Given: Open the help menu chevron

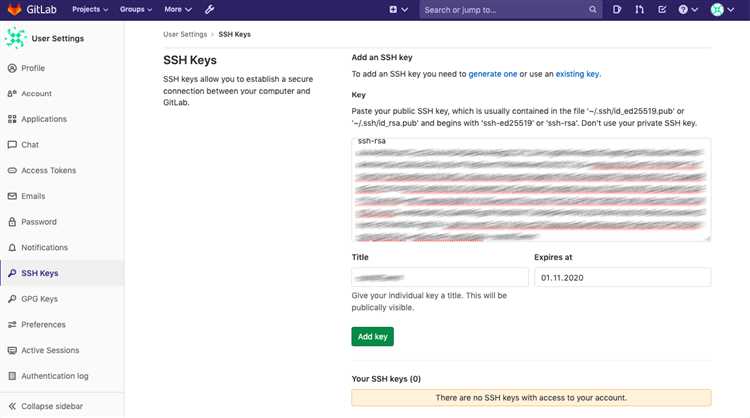Looking at the screenshot, I should pos(695,10).
